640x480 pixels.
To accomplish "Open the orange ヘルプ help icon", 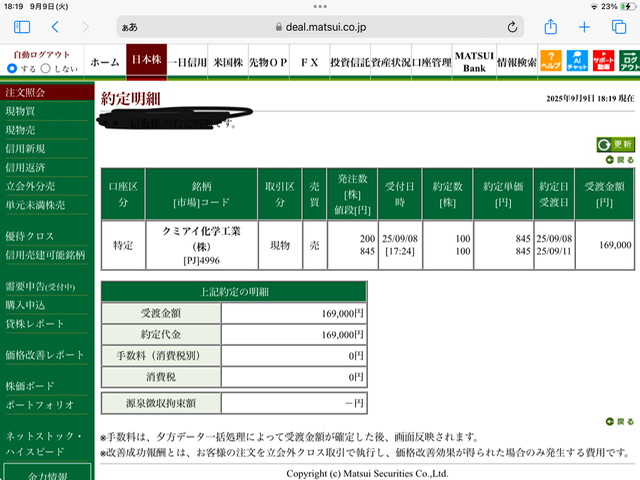I will [551, 61].
